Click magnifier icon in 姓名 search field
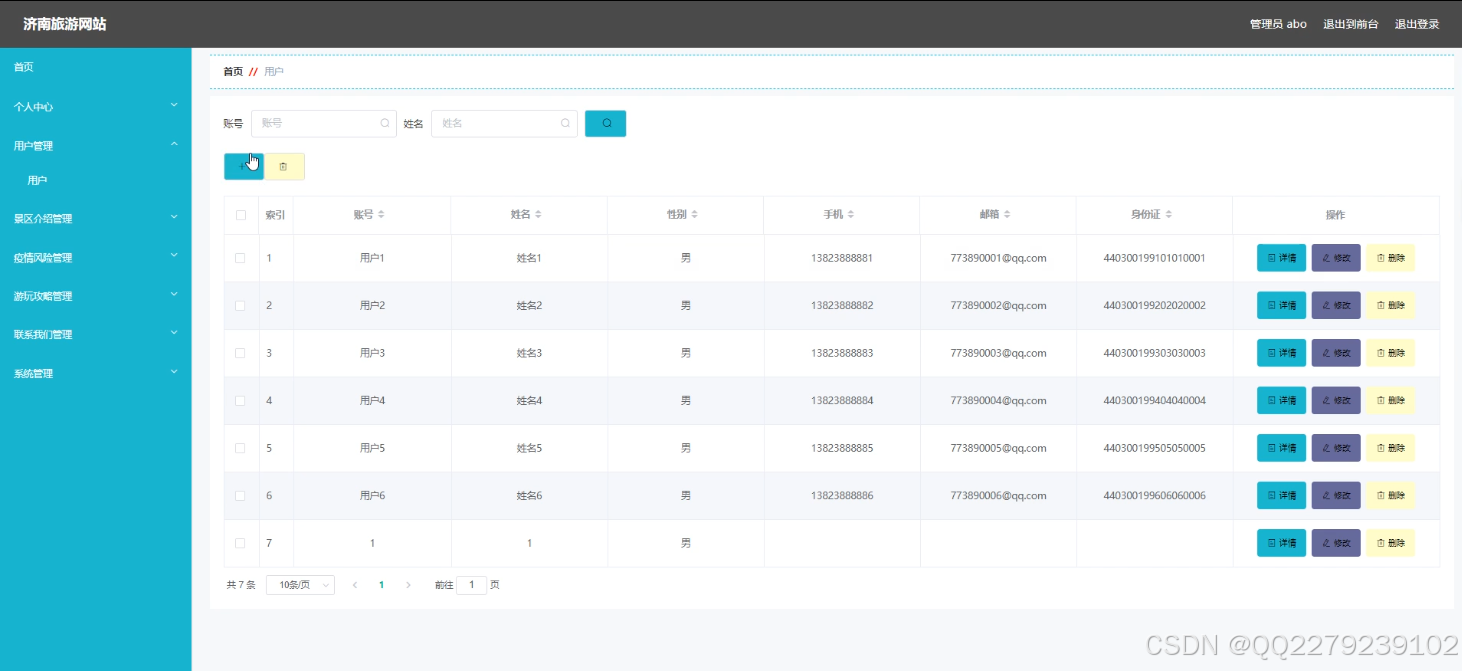This screenshot has height=671, width=1462. pyautogui.click(x=565, y=123)
